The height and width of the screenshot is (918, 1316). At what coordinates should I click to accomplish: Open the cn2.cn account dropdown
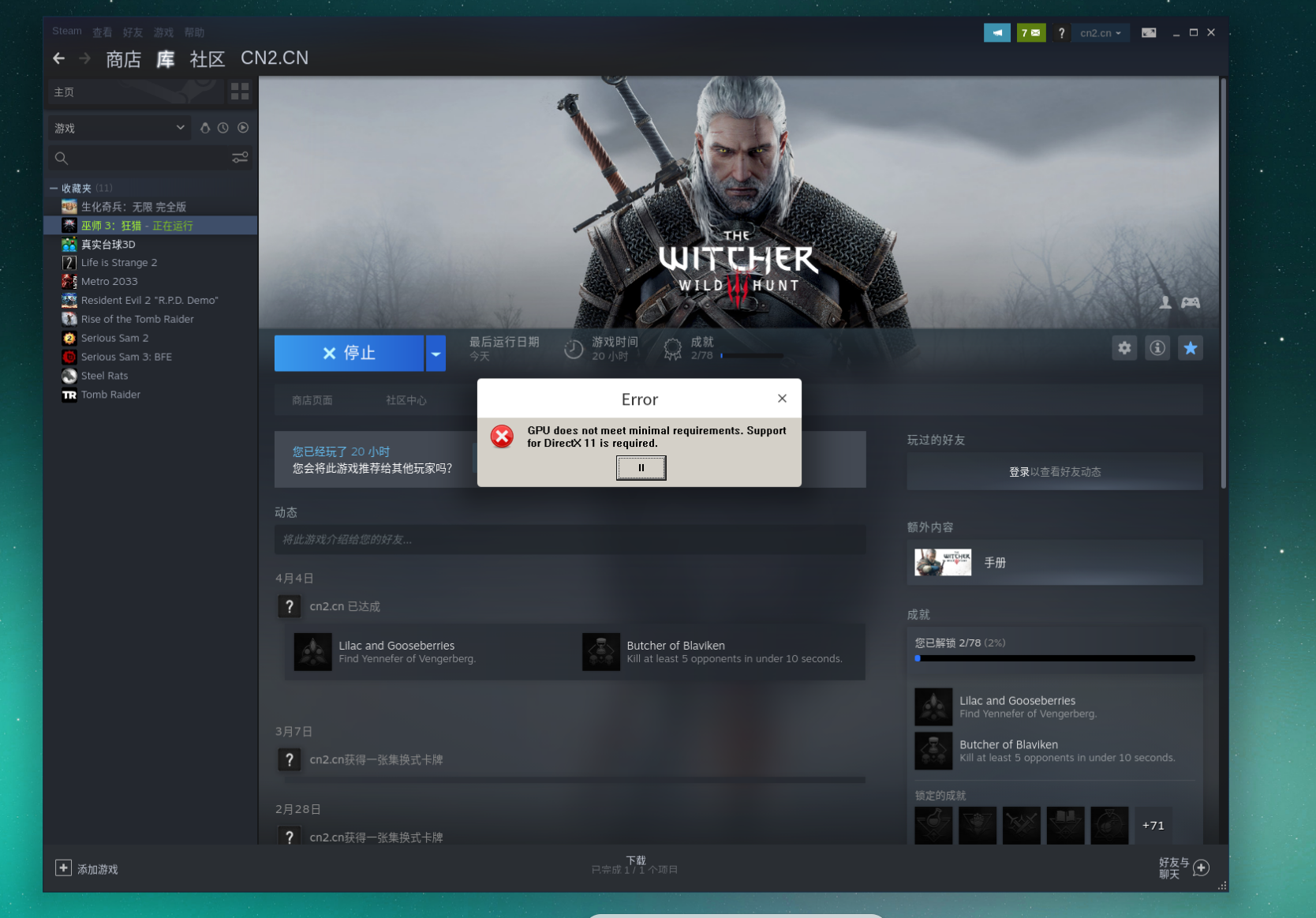point(1101,33)
